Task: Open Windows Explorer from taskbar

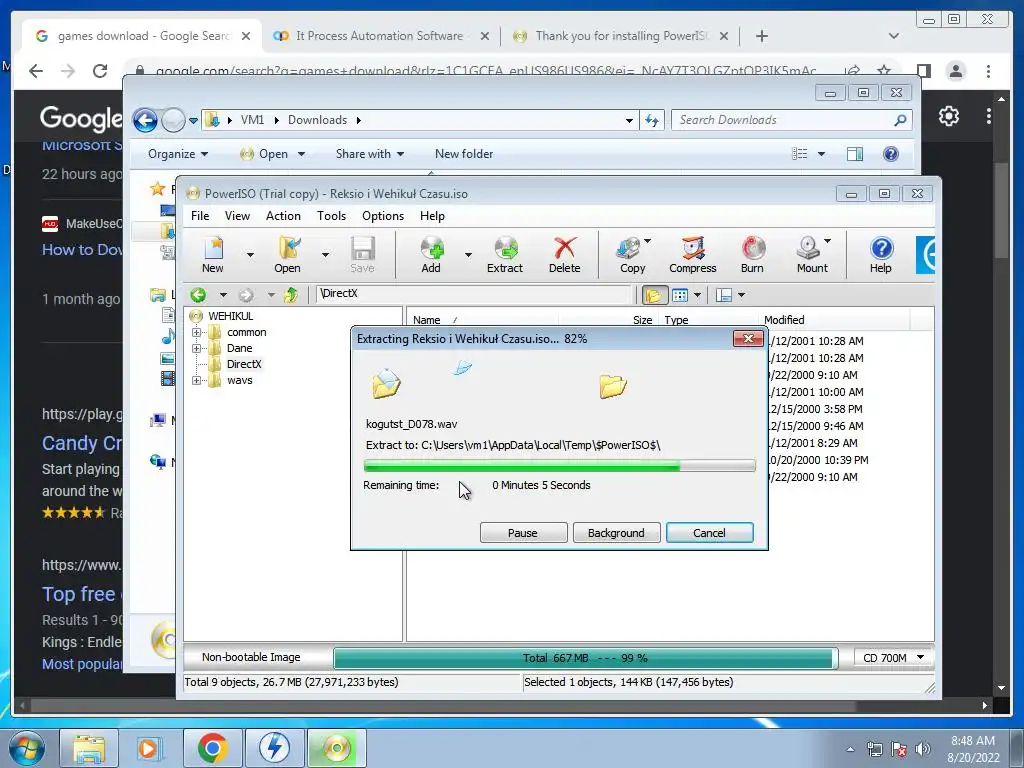Action: pos(89,748)
